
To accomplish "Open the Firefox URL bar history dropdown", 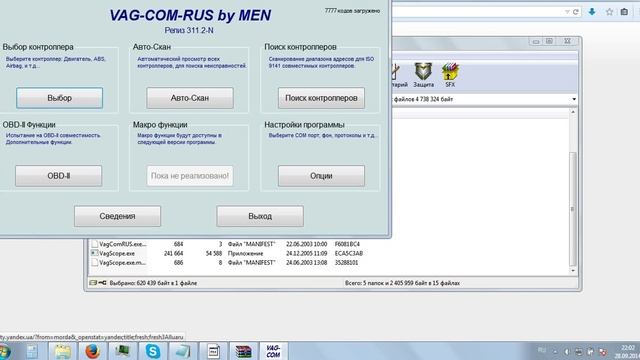I will (567, 12).
